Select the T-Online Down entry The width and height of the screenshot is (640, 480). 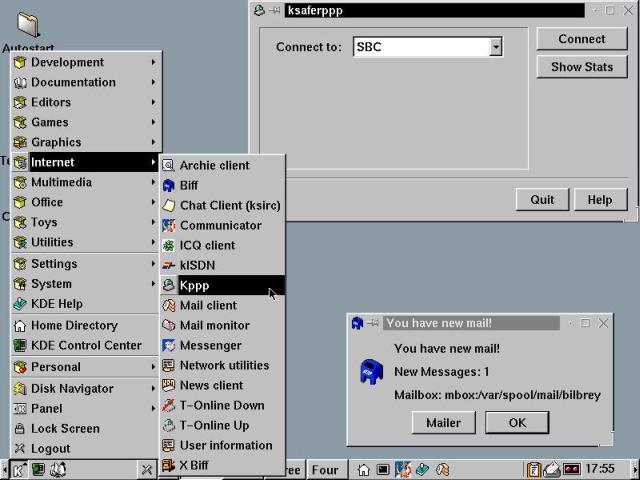[222, 405]
